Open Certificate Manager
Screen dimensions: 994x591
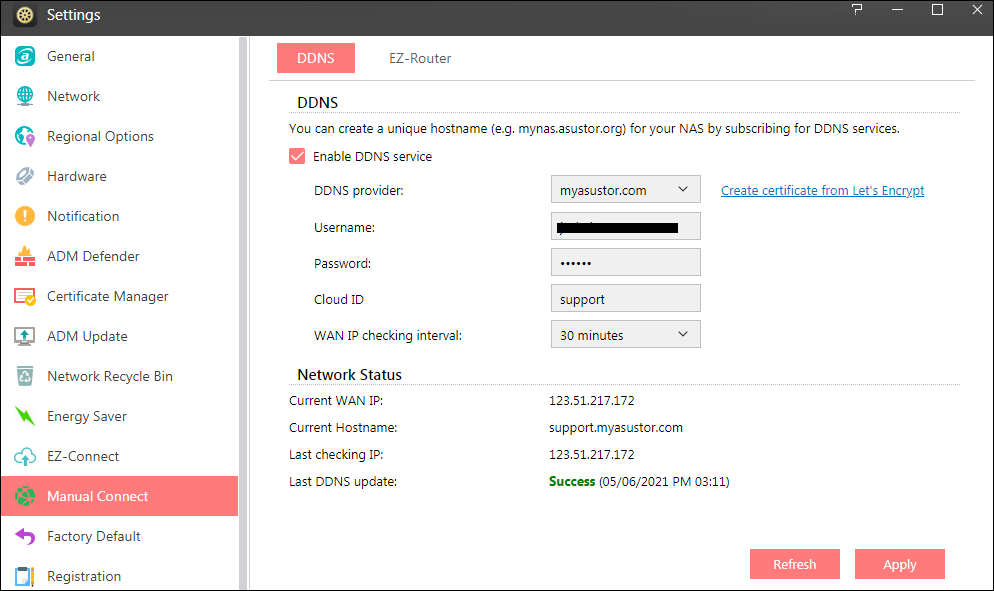pos(119,296)
